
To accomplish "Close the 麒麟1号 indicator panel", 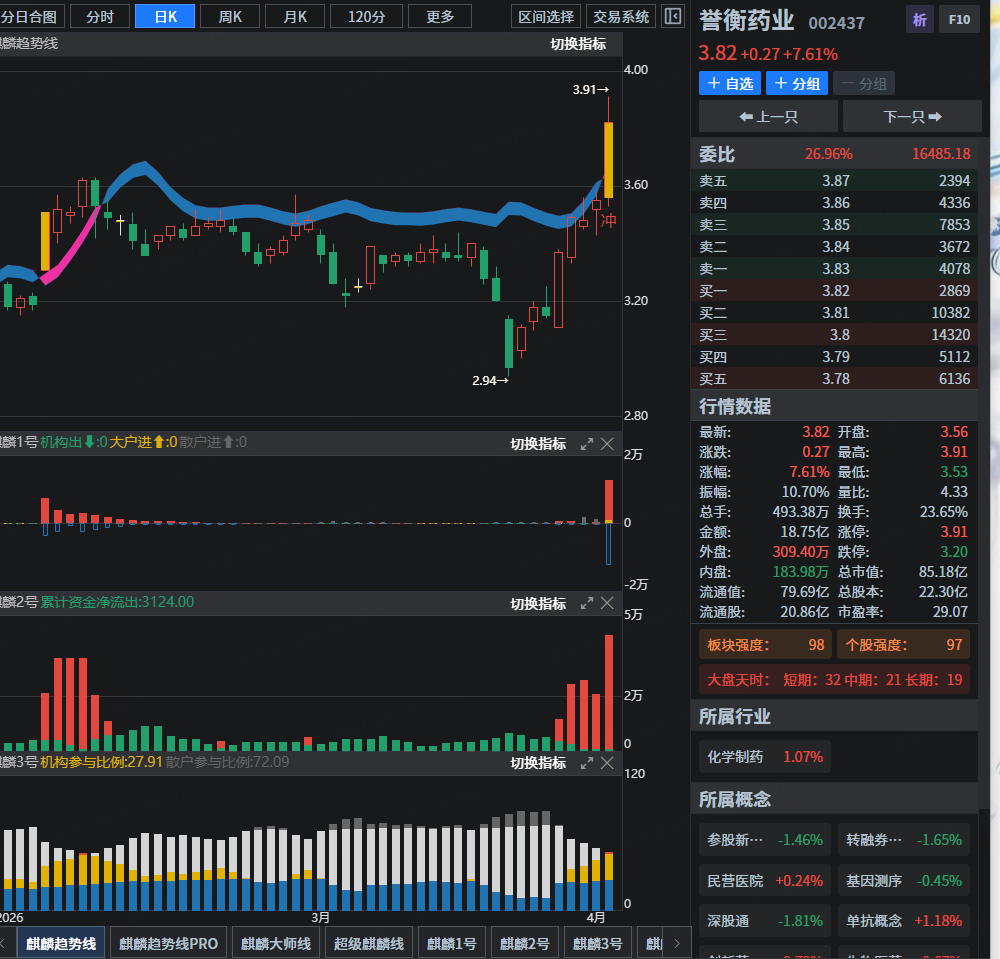I will [607, 444].
